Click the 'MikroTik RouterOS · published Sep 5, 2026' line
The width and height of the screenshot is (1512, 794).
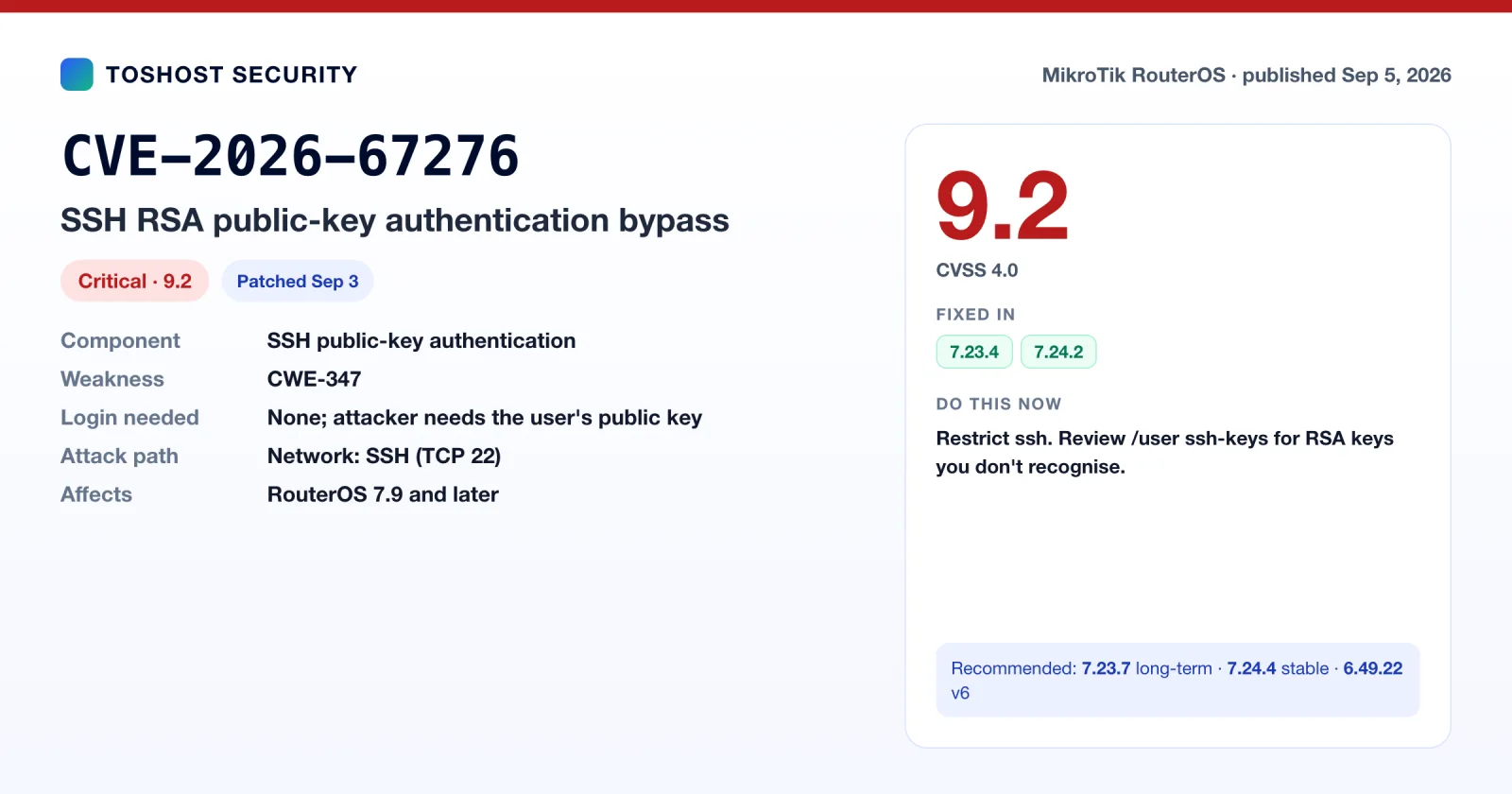(x=1246, y=76)
